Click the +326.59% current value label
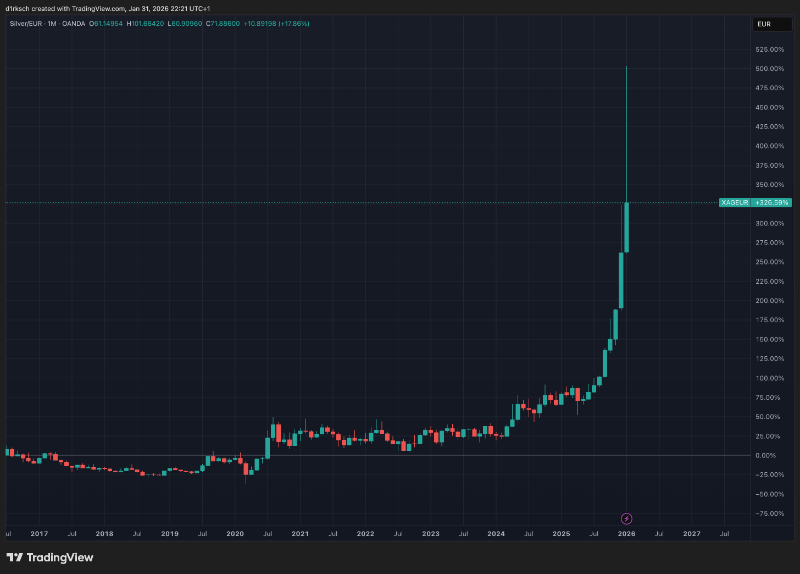 pyautogui.click(x=772, y=203)
